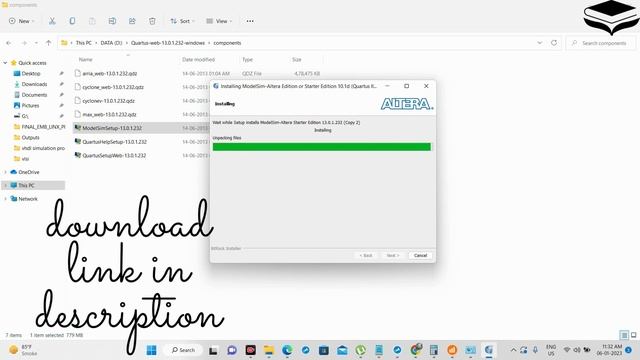Select QuartusSetupWeb-13.0.1.232 file
640x360 pixels.
coord(114,156)
